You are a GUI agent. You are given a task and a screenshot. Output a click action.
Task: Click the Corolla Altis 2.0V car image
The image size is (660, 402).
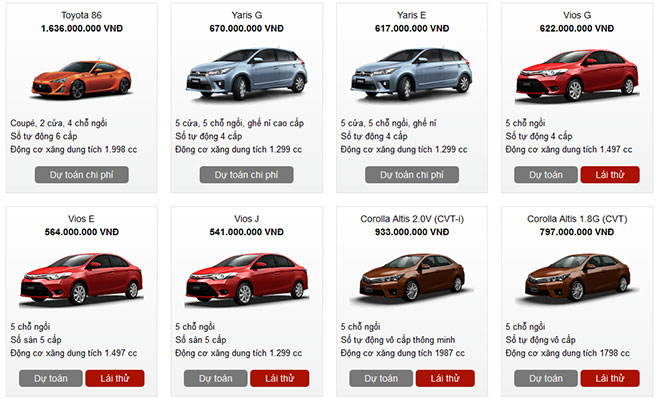412,278
